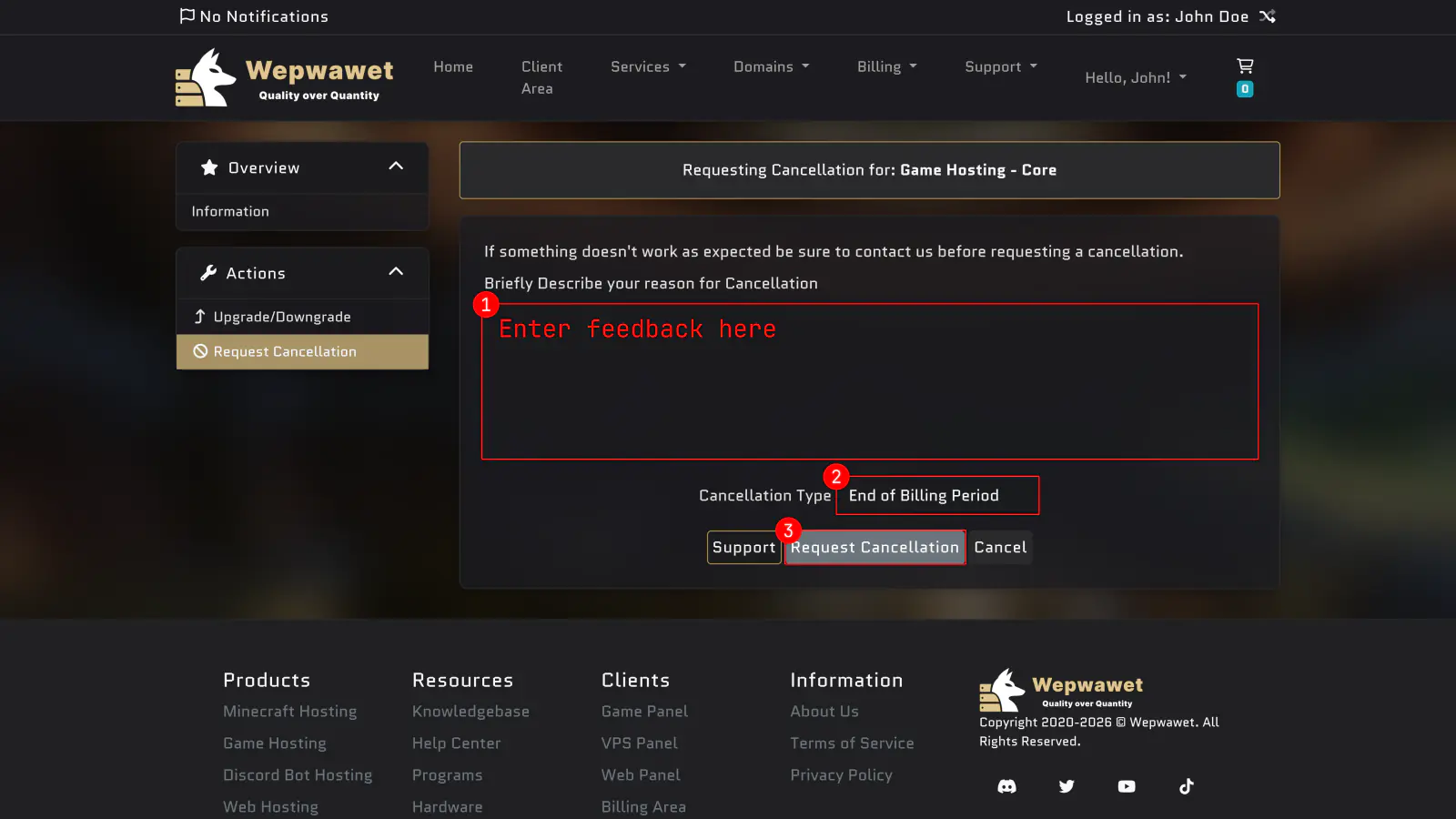Open the YouTube social icon

pos(1127,786)
